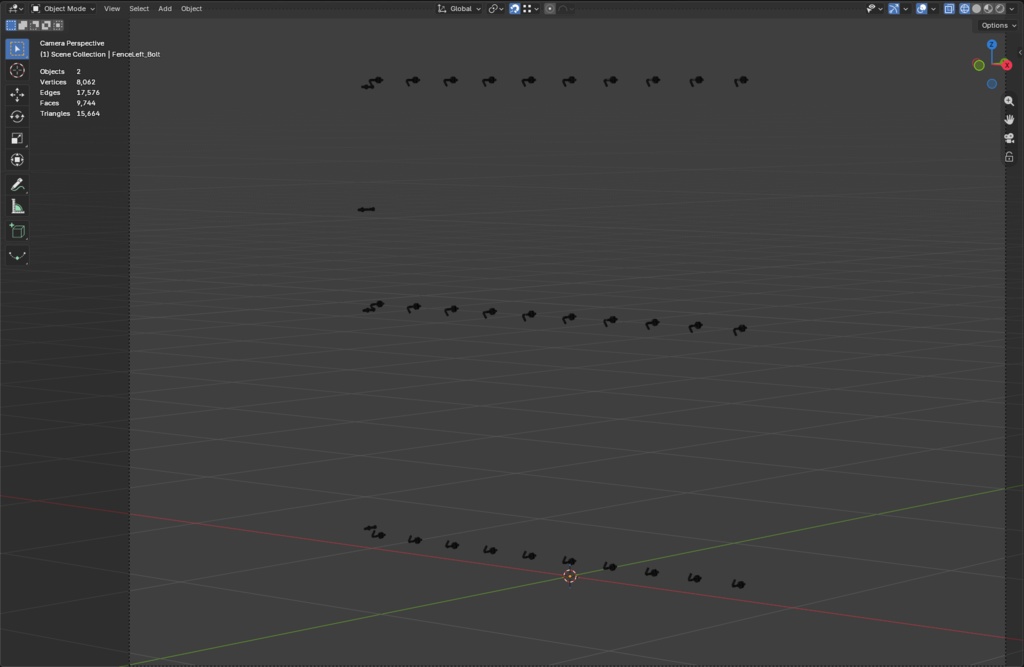The width and height of the screenshot is (1024, 667).
Task: Open the View menu
Action: coord(112,8)
